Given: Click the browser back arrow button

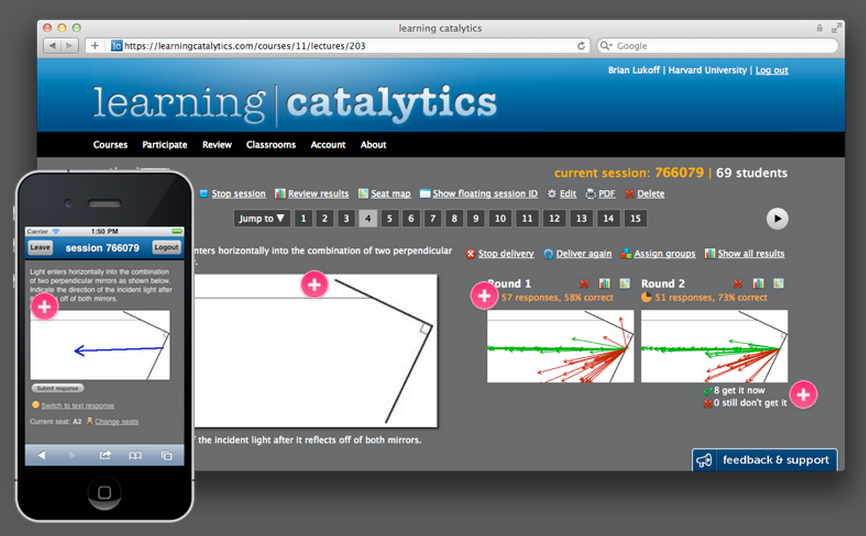Looking at the screenshot, I should click(x=52, y=46).
